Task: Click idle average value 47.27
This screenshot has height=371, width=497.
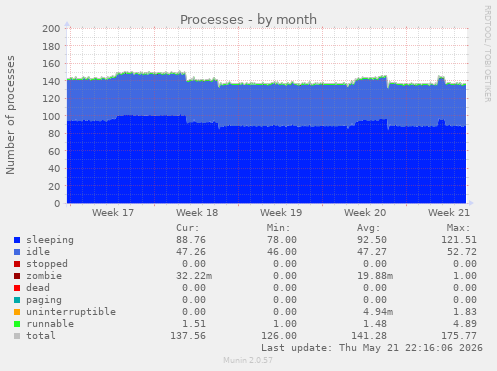Action: click(372, 252)
